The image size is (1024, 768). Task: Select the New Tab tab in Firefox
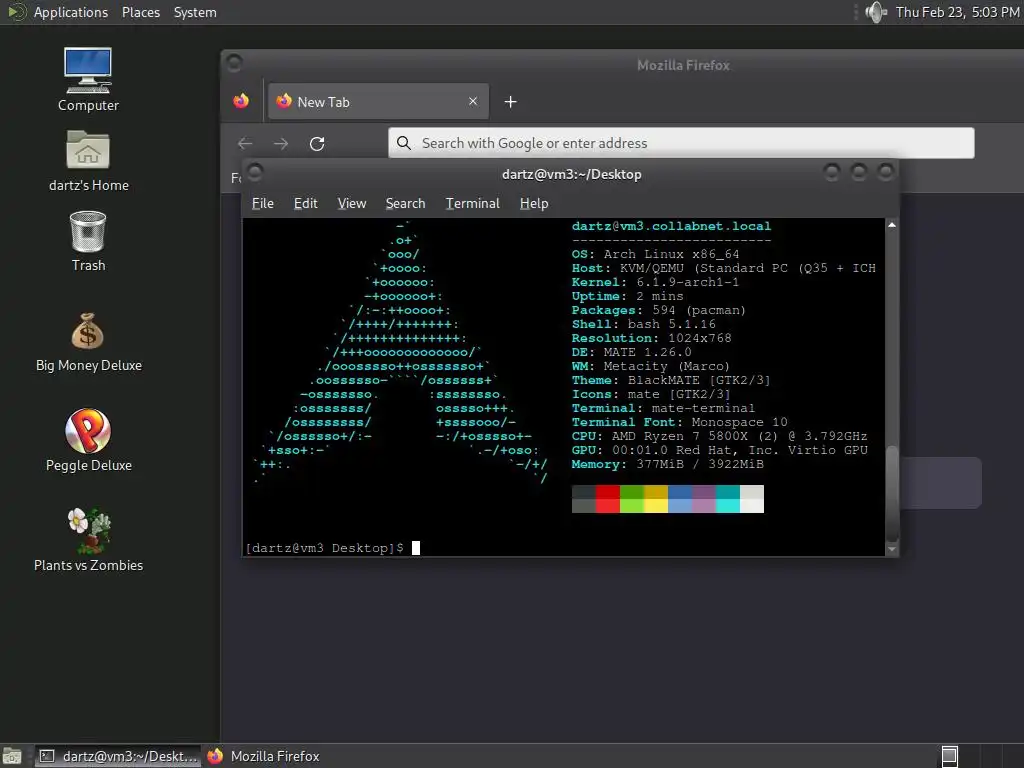[378, 101]
